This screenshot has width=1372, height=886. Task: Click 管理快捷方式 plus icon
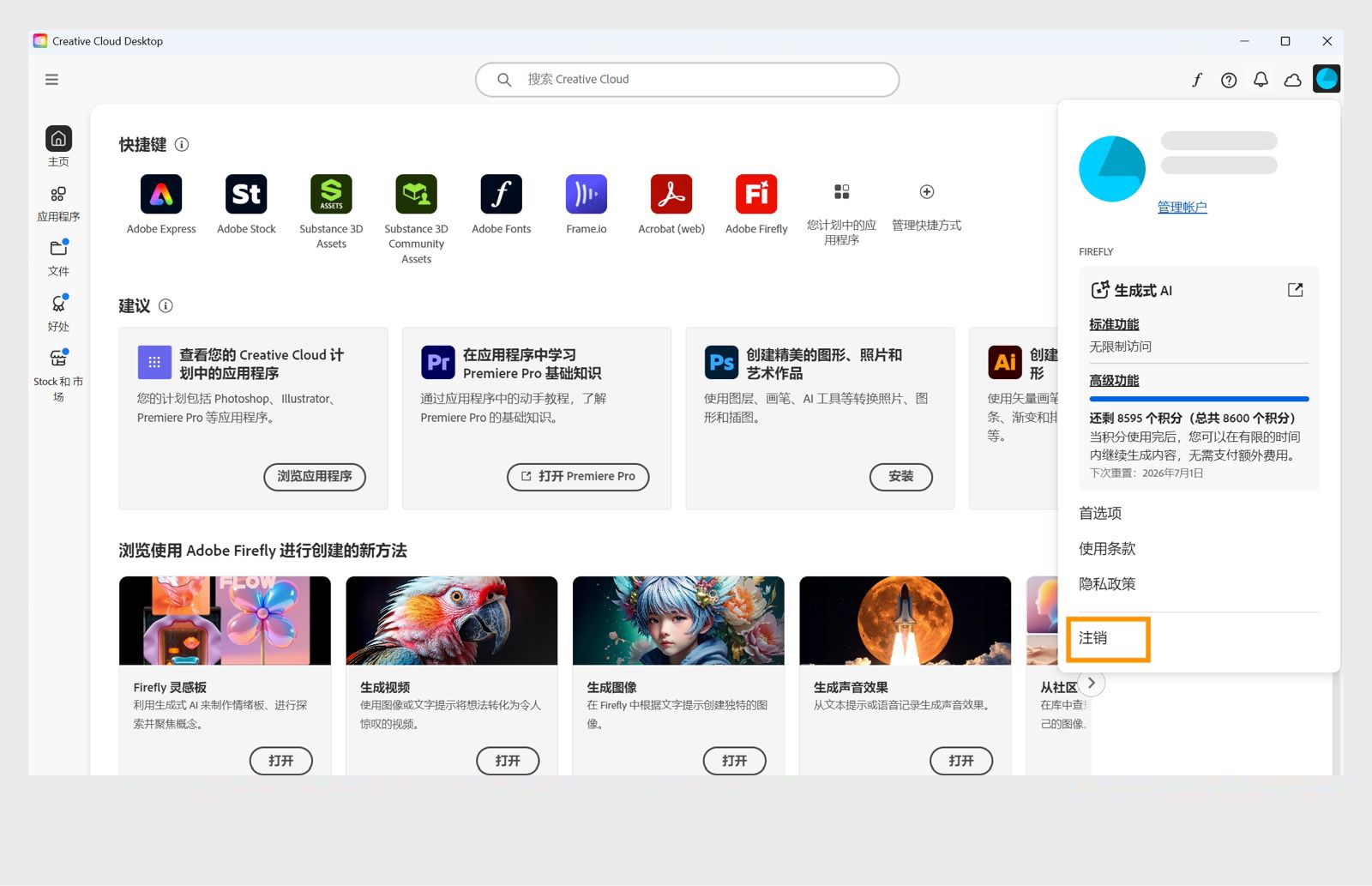coord(927,191)
